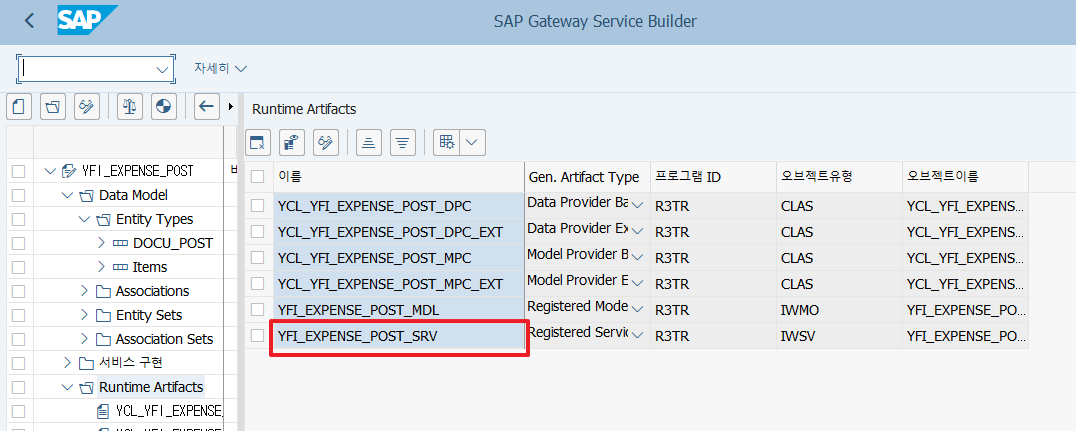Click the Items entity icon
Image resolution: width=1076 pixels, height=431 pixels.
(x=120, y=268)
